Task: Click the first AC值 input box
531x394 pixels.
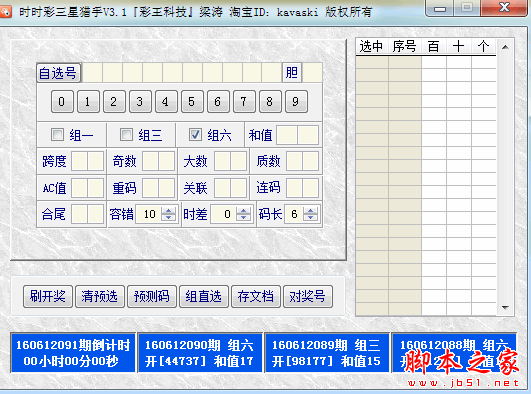Action: tap(80, 188)
